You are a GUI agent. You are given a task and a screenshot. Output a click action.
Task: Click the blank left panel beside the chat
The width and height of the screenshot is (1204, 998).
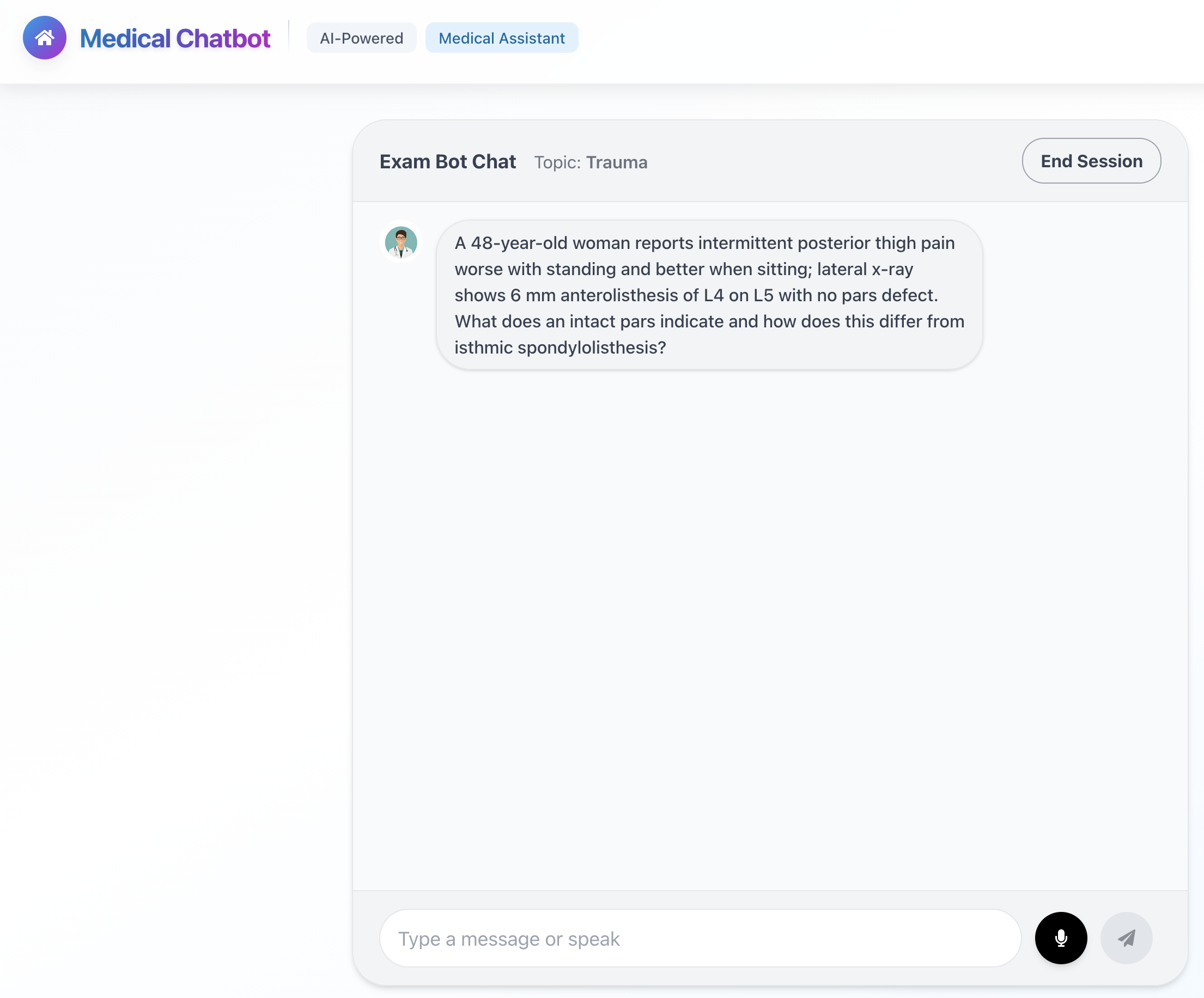172,516
